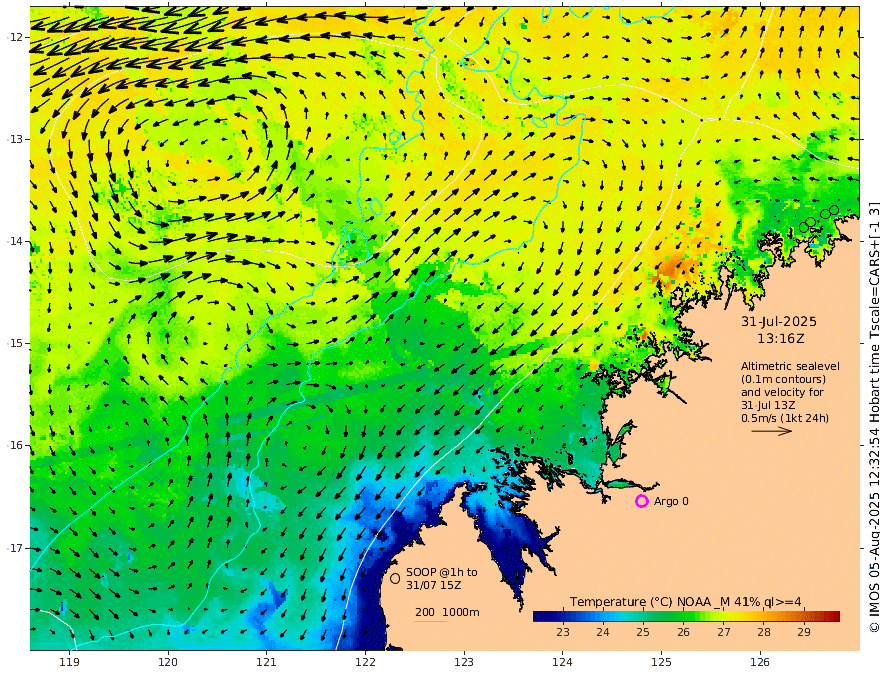Click the longitude axis label 126
880x680 pixels.
pyautogui.click(x=760, y=662)
